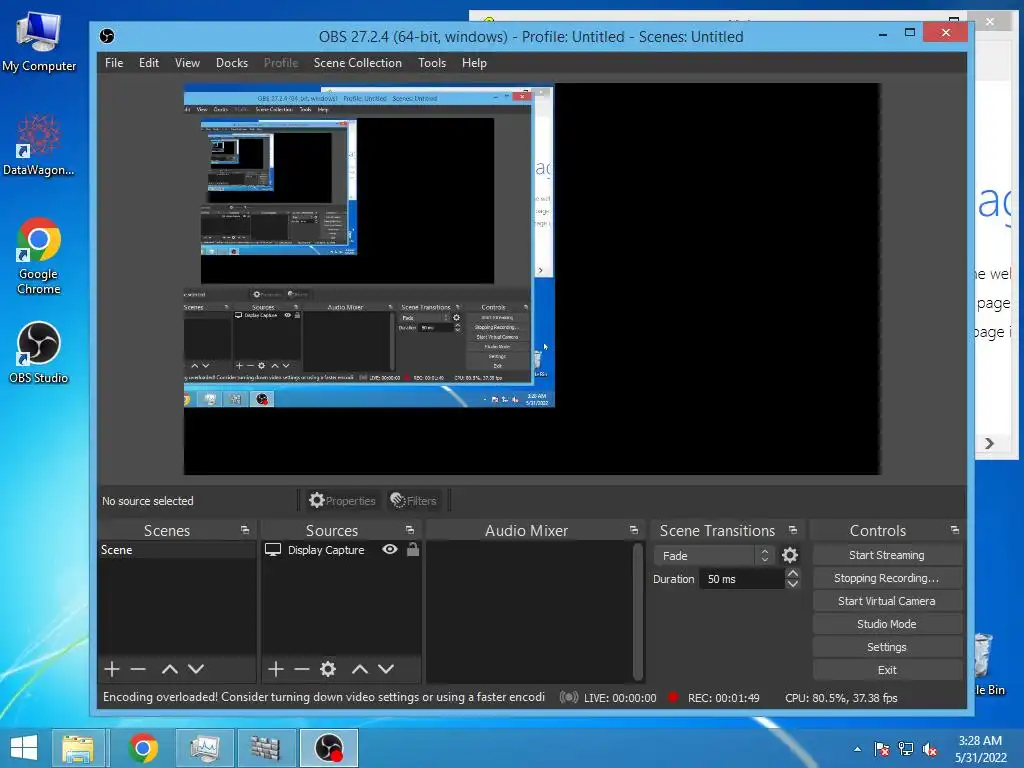Click Task Manager monitor icon in taskbar
Image resolution: width=1024 pixels, height=768 pixels.
[204, 748]
